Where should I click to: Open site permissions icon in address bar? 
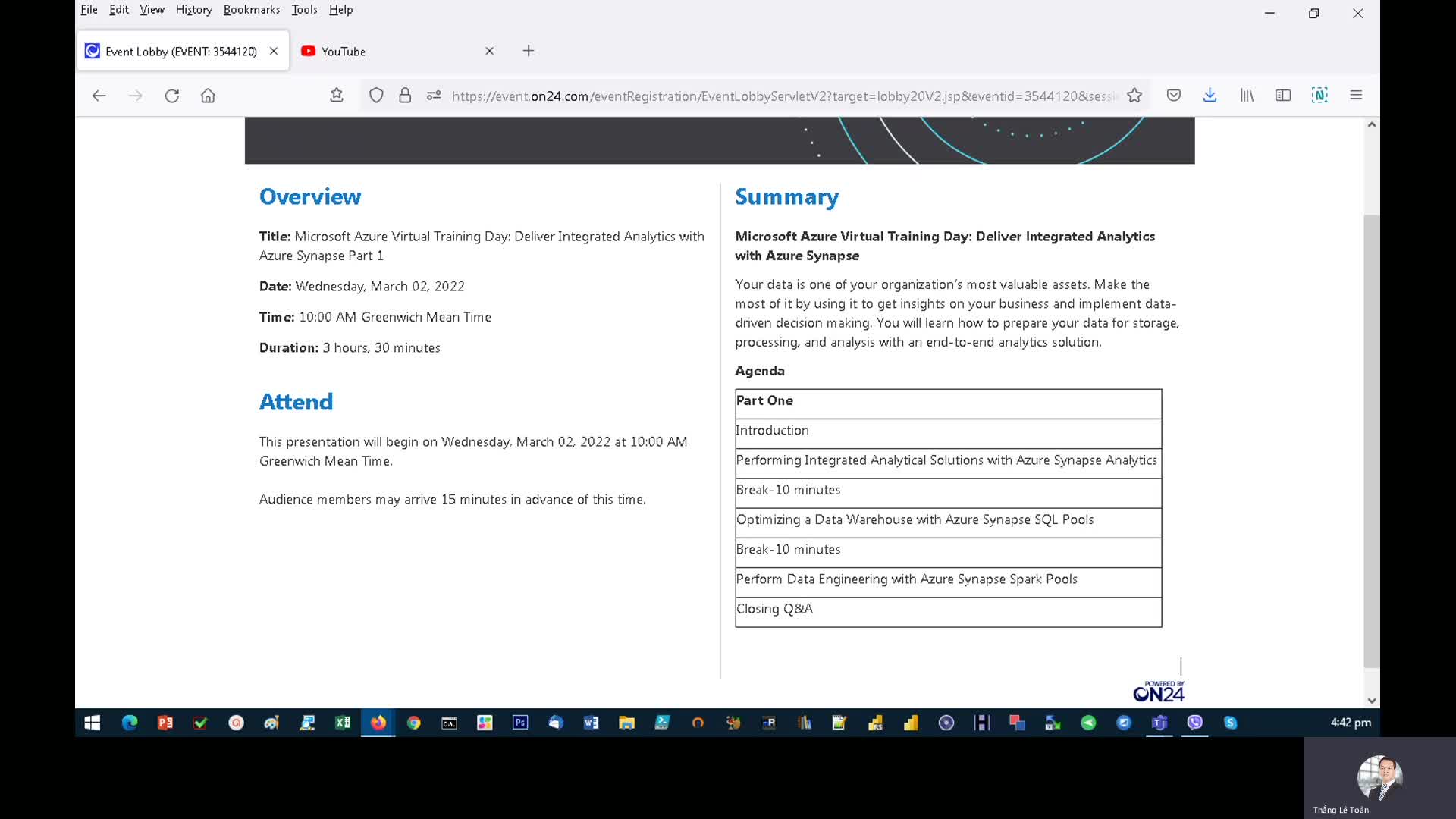tap(434, 96)
